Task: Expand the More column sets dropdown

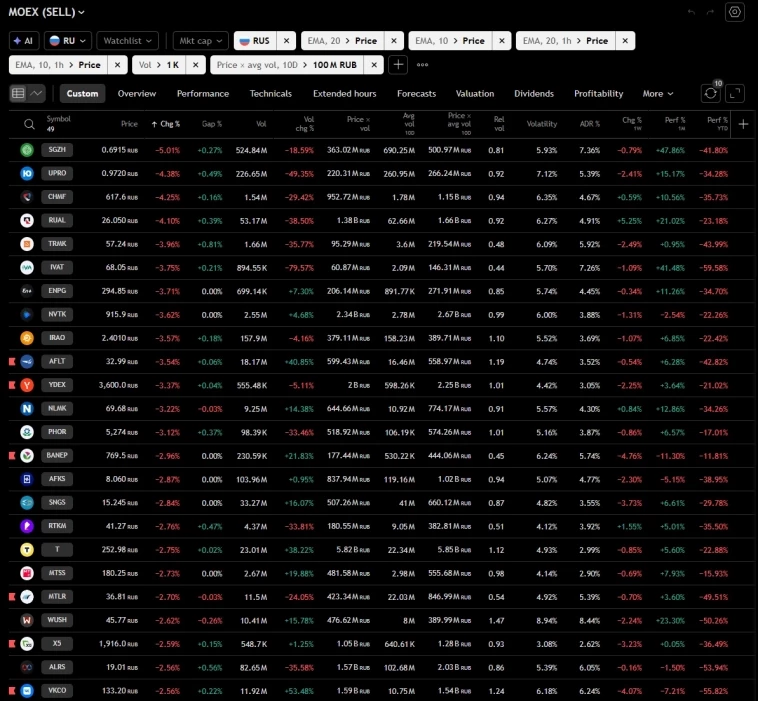Action: 657,93
